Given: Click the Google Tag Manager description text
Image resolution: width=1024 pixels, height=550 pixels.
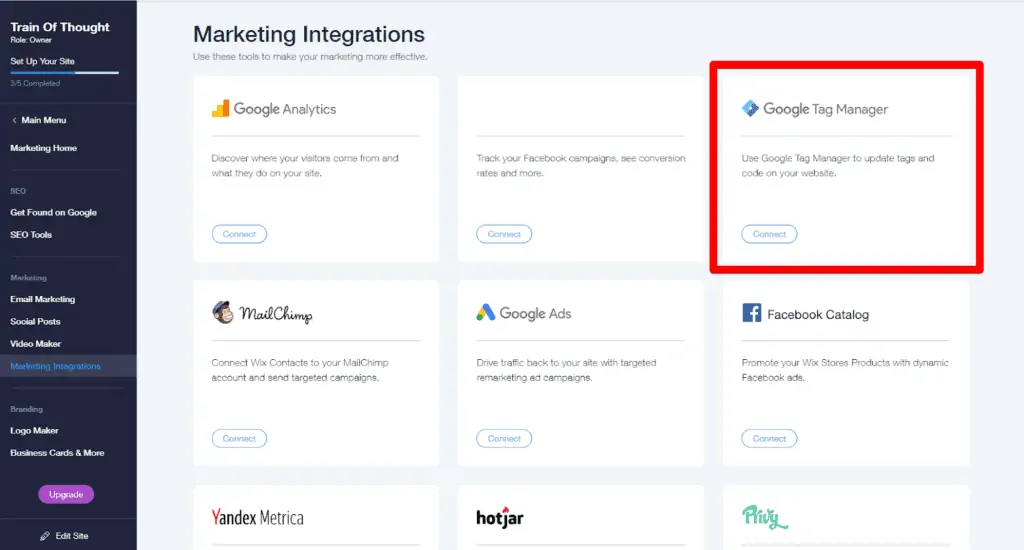Looking at the screenshot, I should click(838, 166).
